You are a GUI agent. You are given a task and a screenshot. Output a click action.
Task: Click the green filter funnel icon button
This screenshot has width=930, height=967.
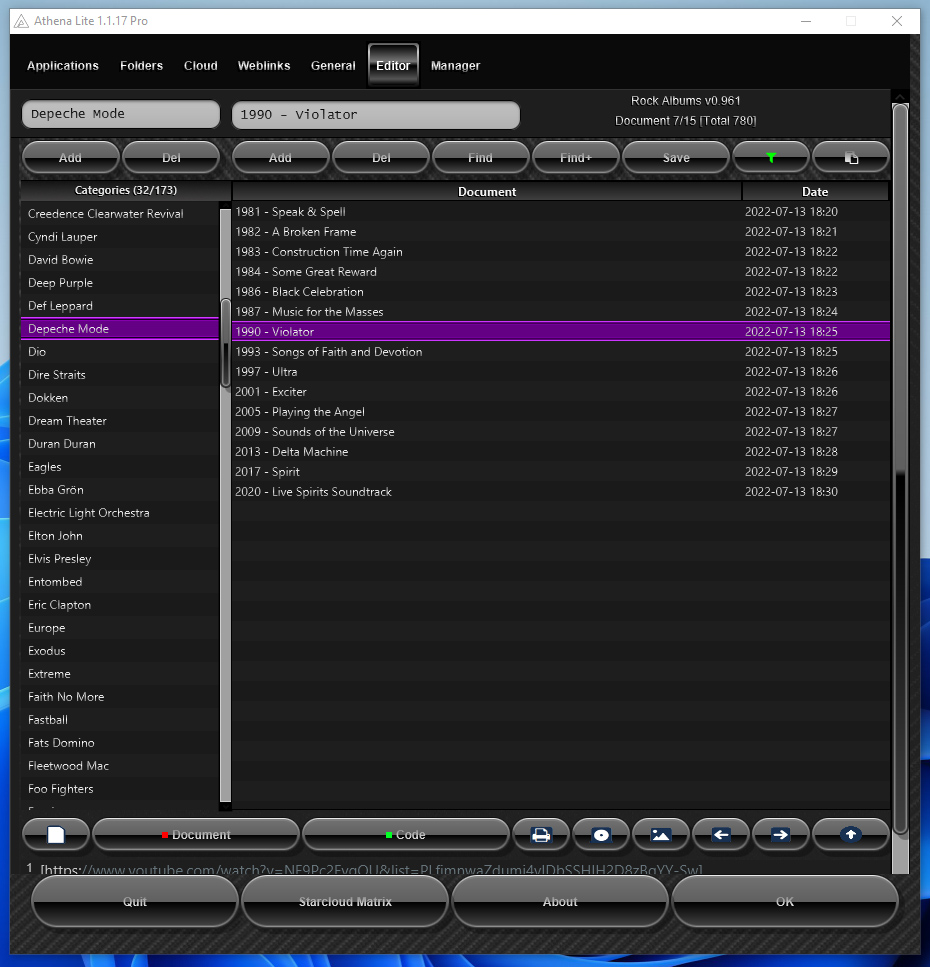[x=770, y=157]
